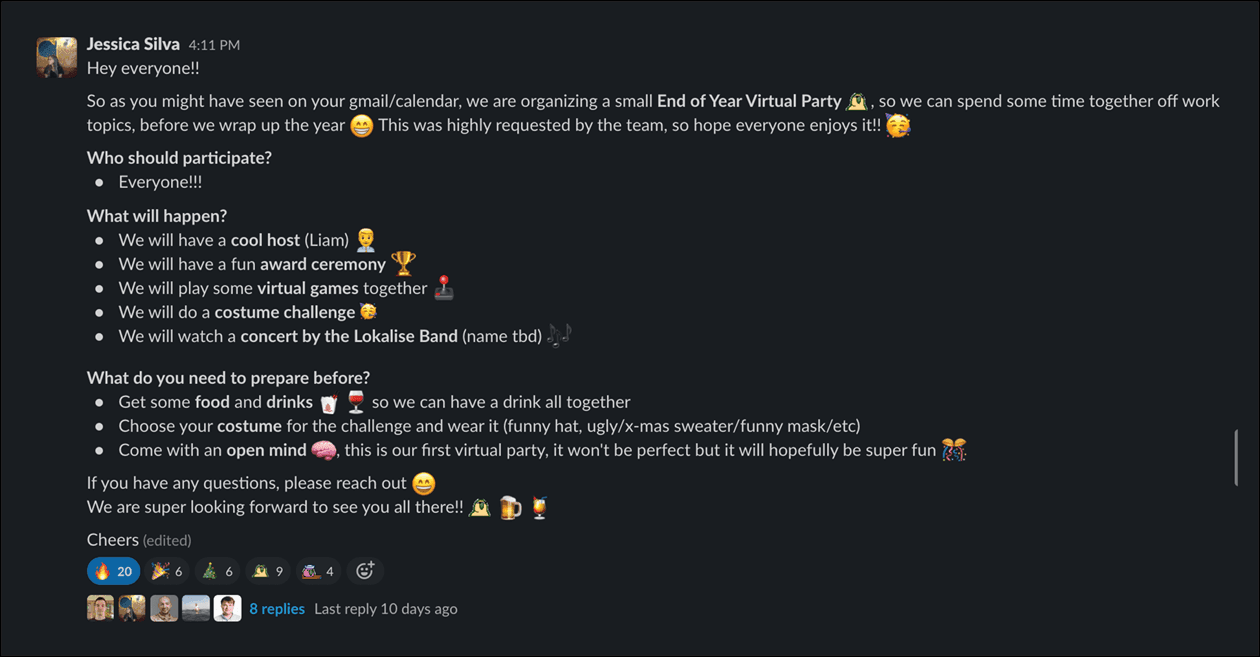Open the 8 replies thread
The image size is (1260, 657).
click(x=277, y=608)
